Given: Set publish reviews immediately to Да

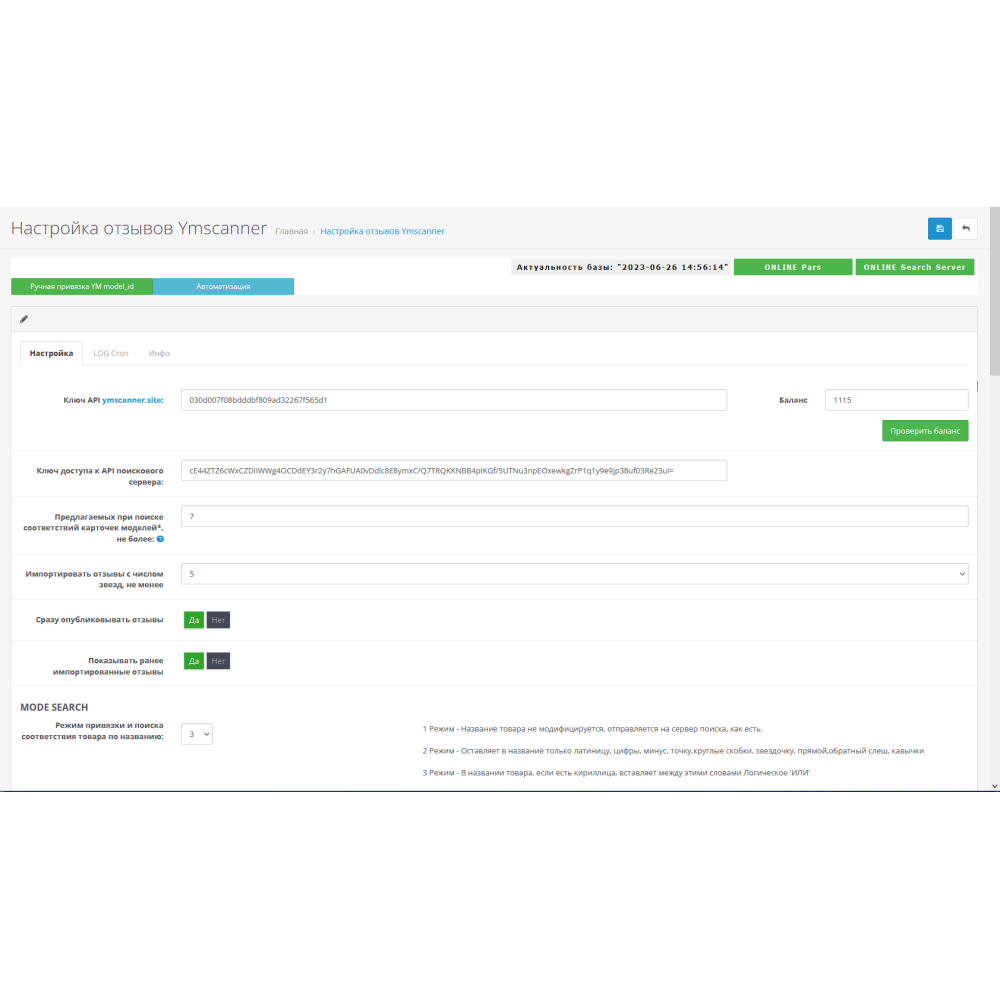Looking at the screenshot, I should 194,620.
